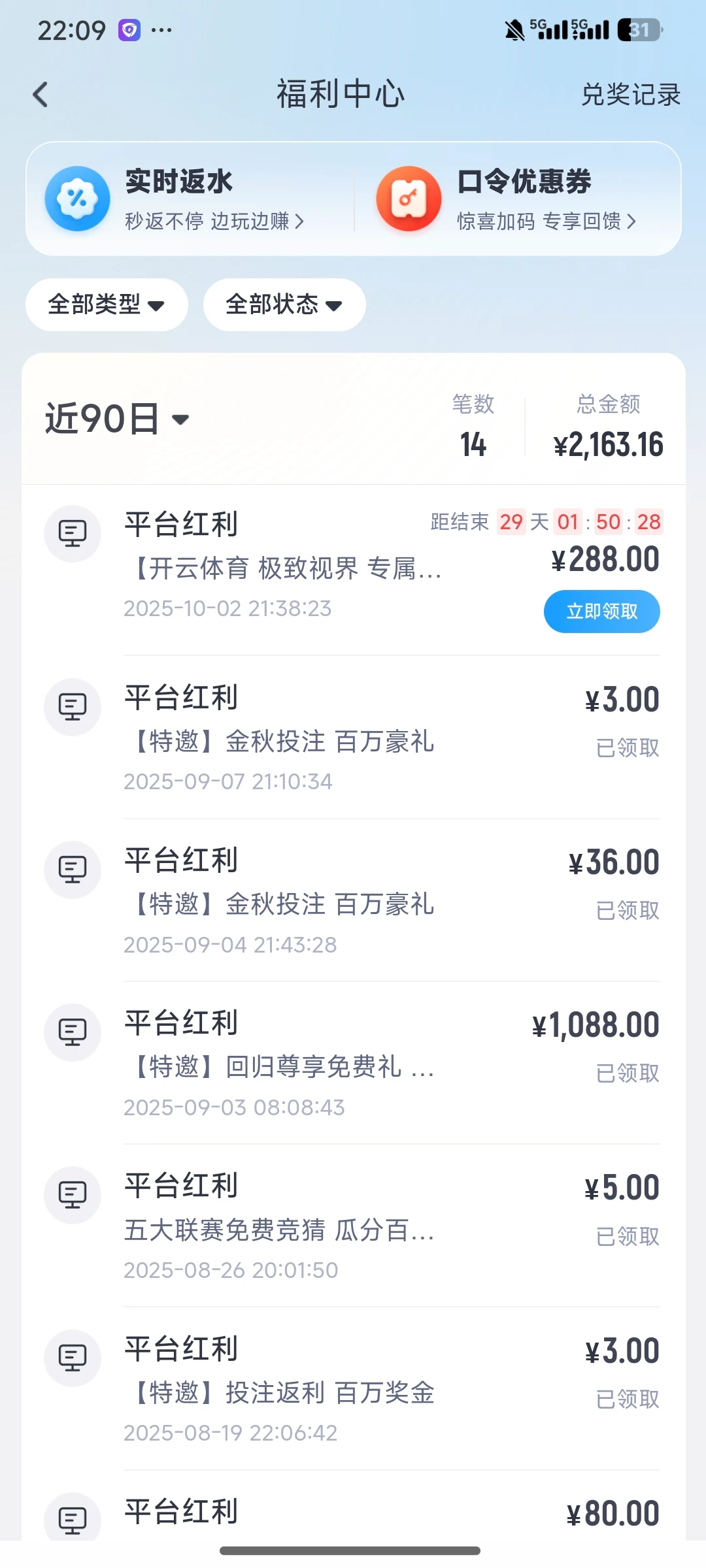Tap the icon beside the ¥288.00 bonus
This screenshot has width=706, height=1568.
tap(73, 534)
